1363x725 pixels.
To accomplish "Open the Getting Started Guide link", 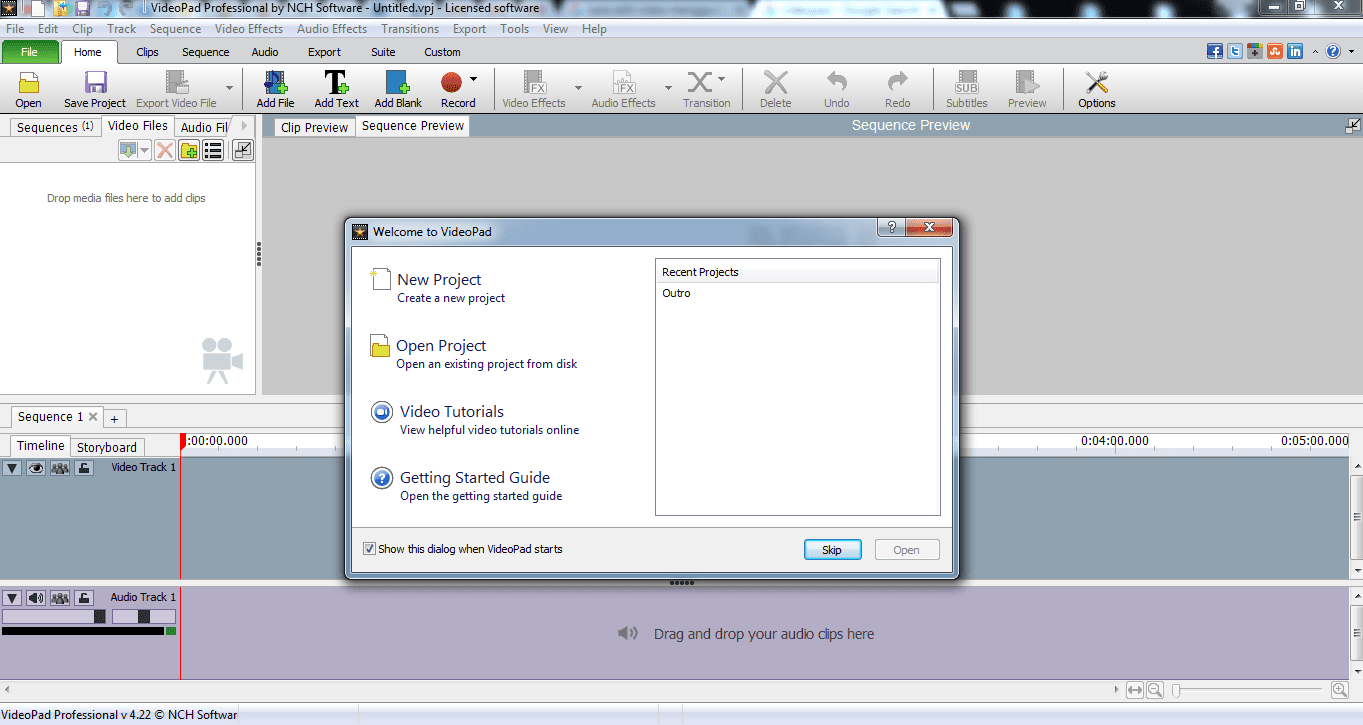I will [475, 478].
